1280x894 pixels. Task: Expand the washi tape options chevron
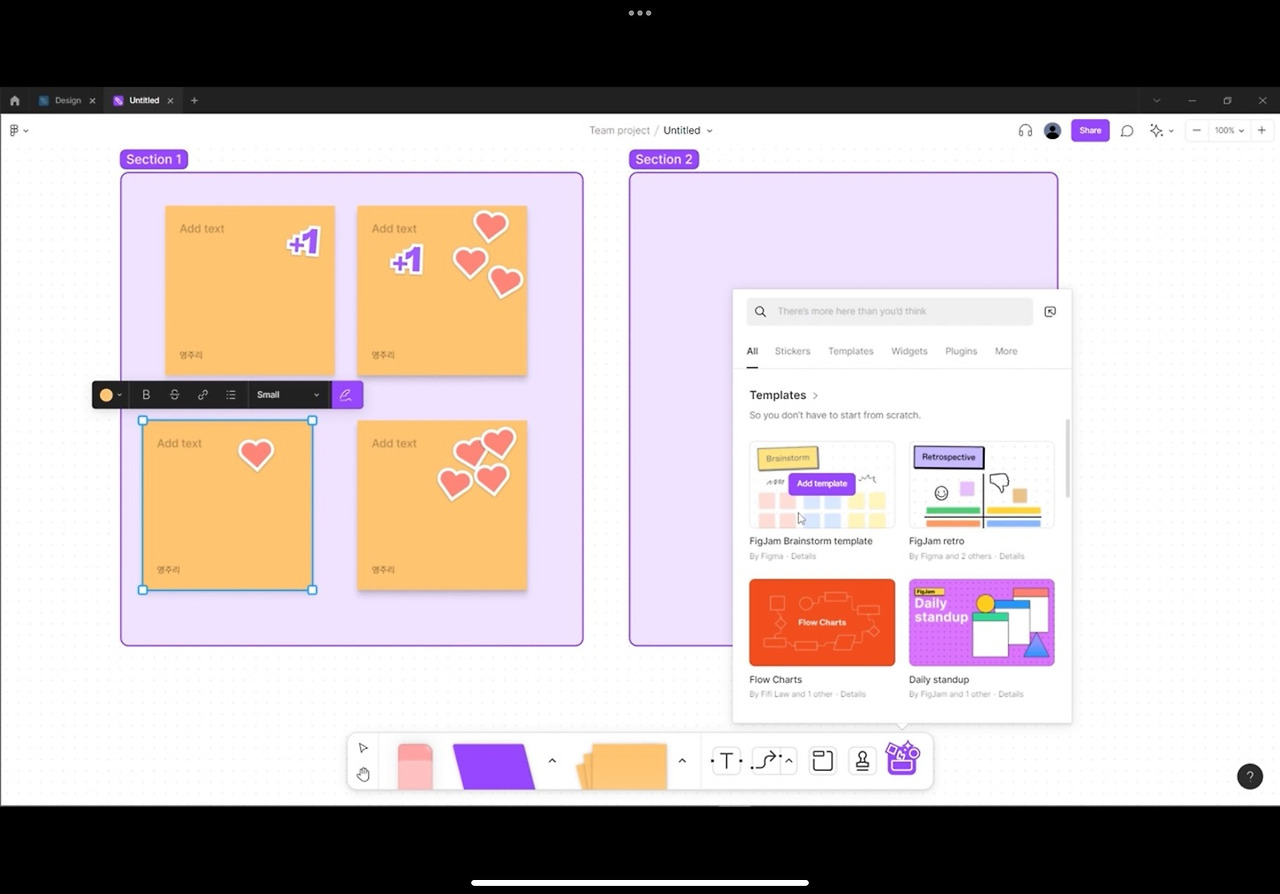click(x=552, y=761)
